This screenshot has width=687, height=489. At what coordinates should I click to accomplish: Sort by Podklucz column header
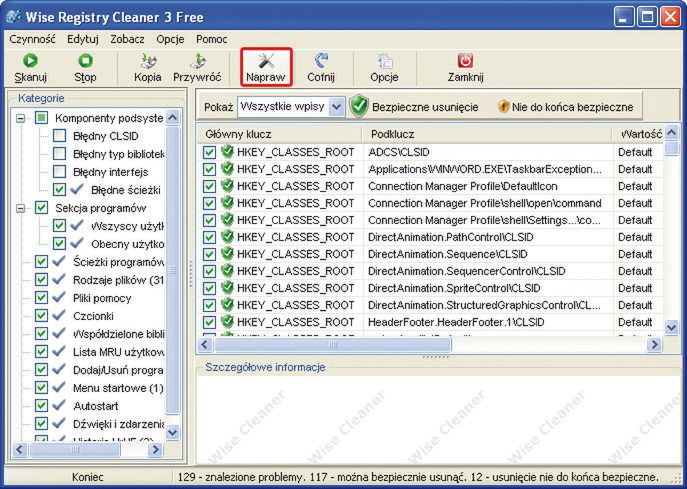click(x=487, y=134)
